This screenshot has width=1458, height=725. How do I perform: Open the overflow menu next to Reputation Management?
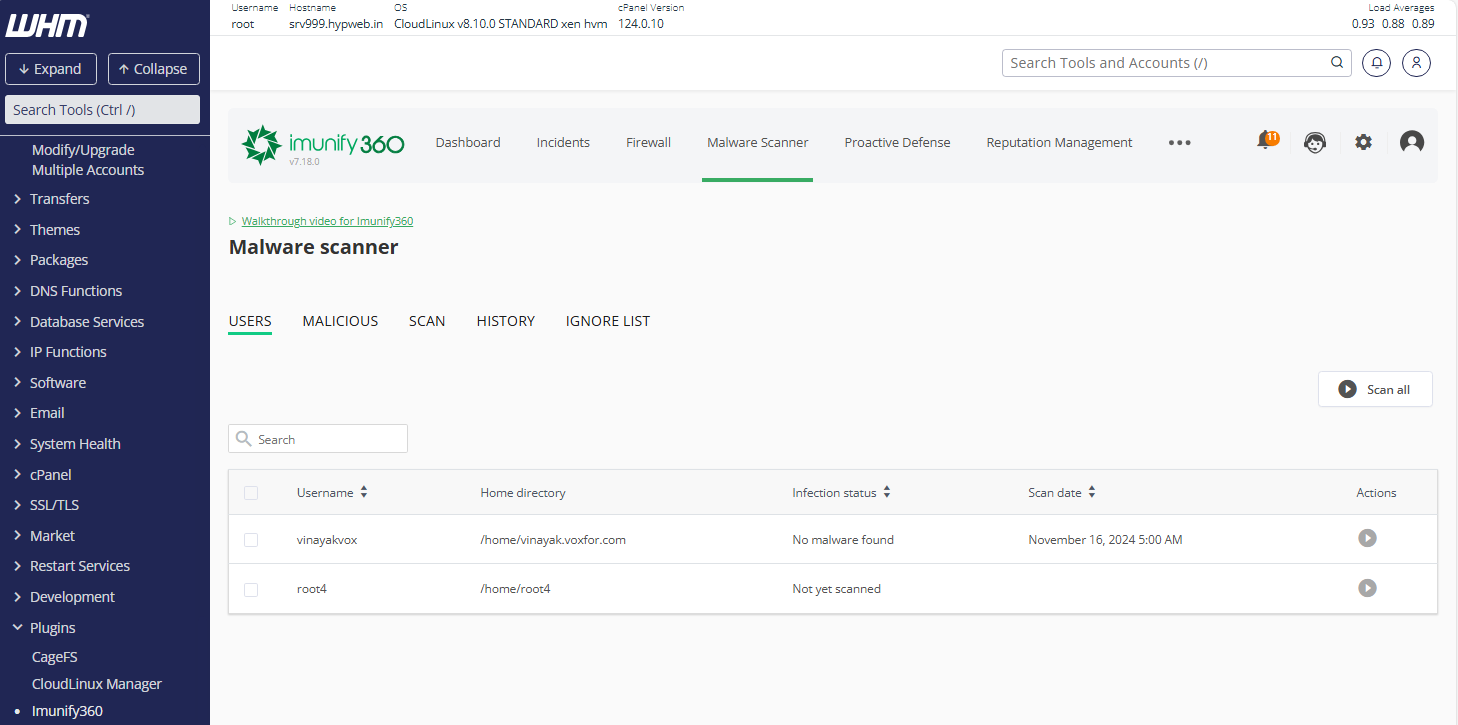pos(1180,142)
